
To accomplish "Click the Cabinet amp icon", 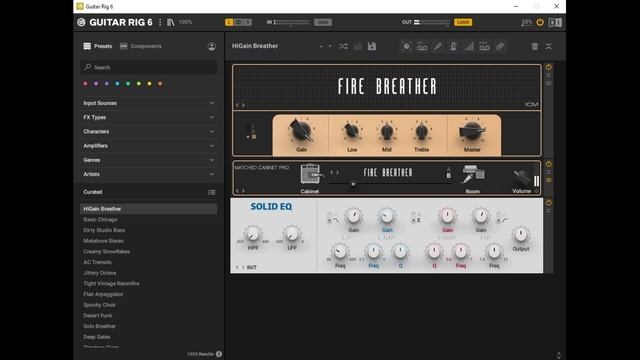I will tap(311, 174).
